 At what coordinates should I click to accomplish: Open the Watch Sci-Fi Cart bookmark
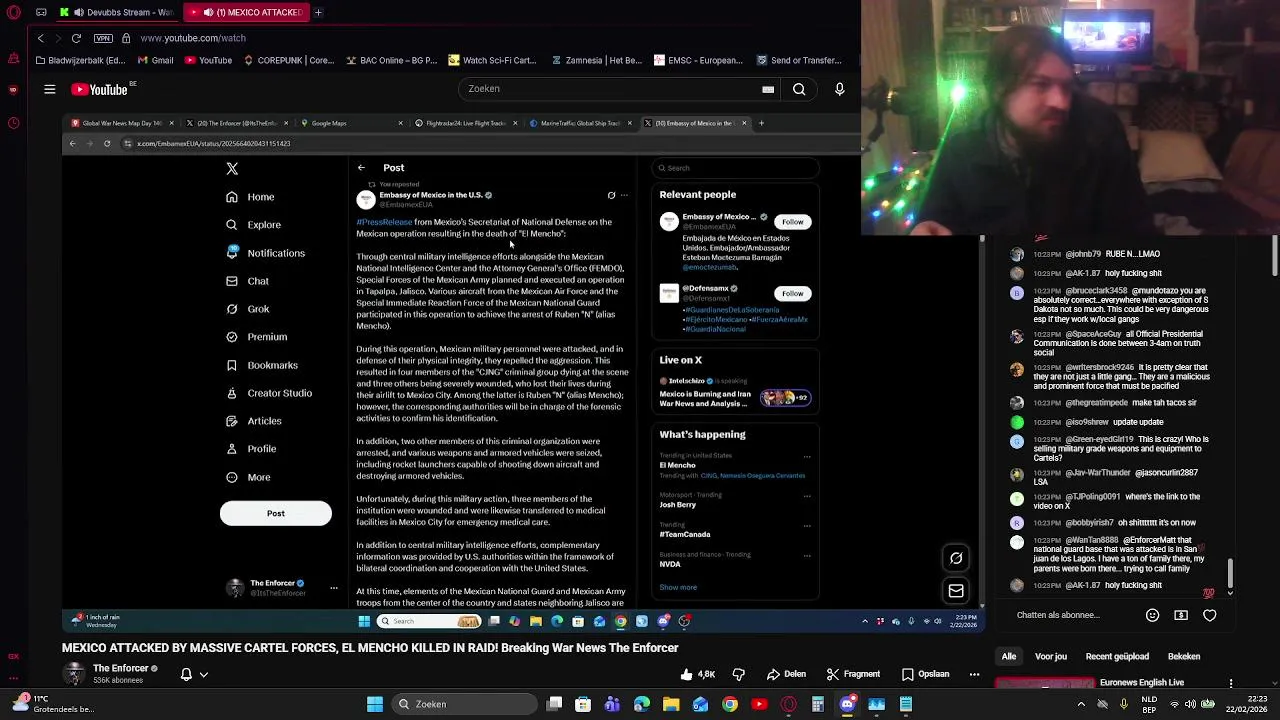pos(492,60)
